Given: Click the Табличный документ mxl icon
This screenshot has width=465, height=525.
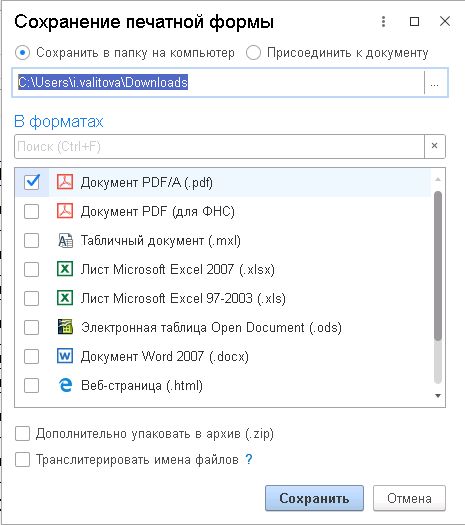Looking at the screenshot, I should pos(65,240).
